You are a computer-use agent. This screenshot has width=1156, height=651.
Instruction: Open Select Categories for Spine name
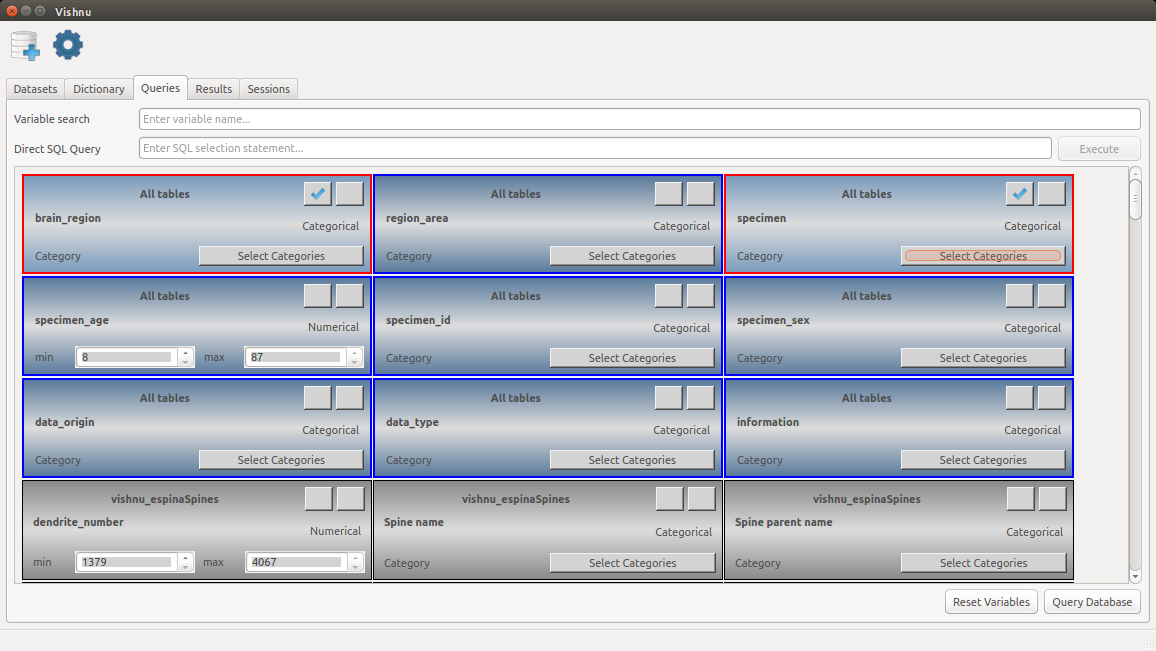click(633, 563)
